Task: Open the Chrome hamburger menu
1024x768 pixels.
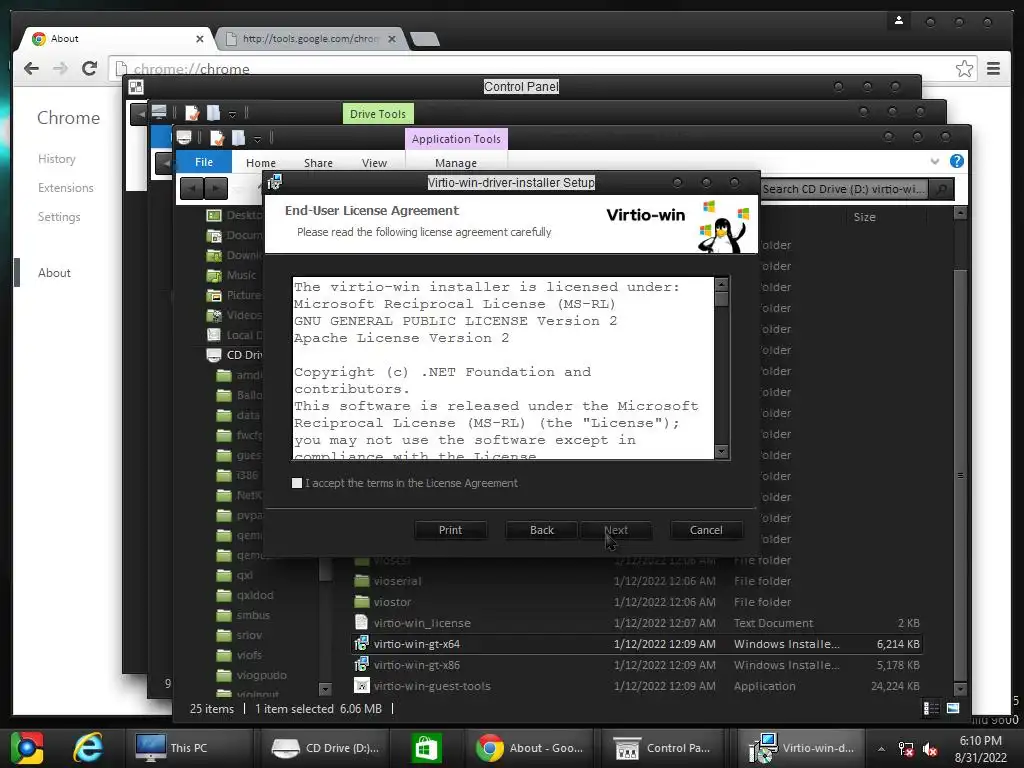Action: 993,69
